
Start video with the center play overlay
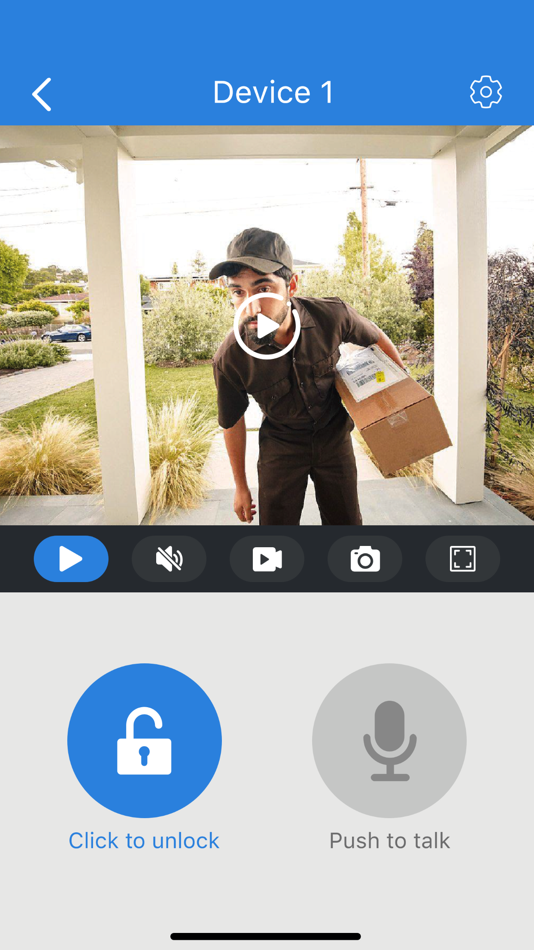(x=267, y=327)
